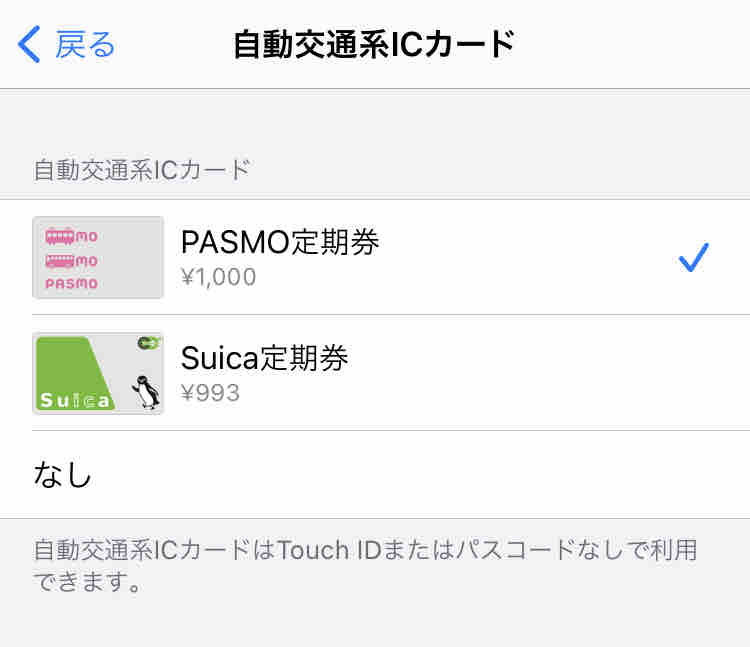Viewport: 750px width, 647px height.
Task: Tap the Touch ID footer description text
Action: (366, 565)
